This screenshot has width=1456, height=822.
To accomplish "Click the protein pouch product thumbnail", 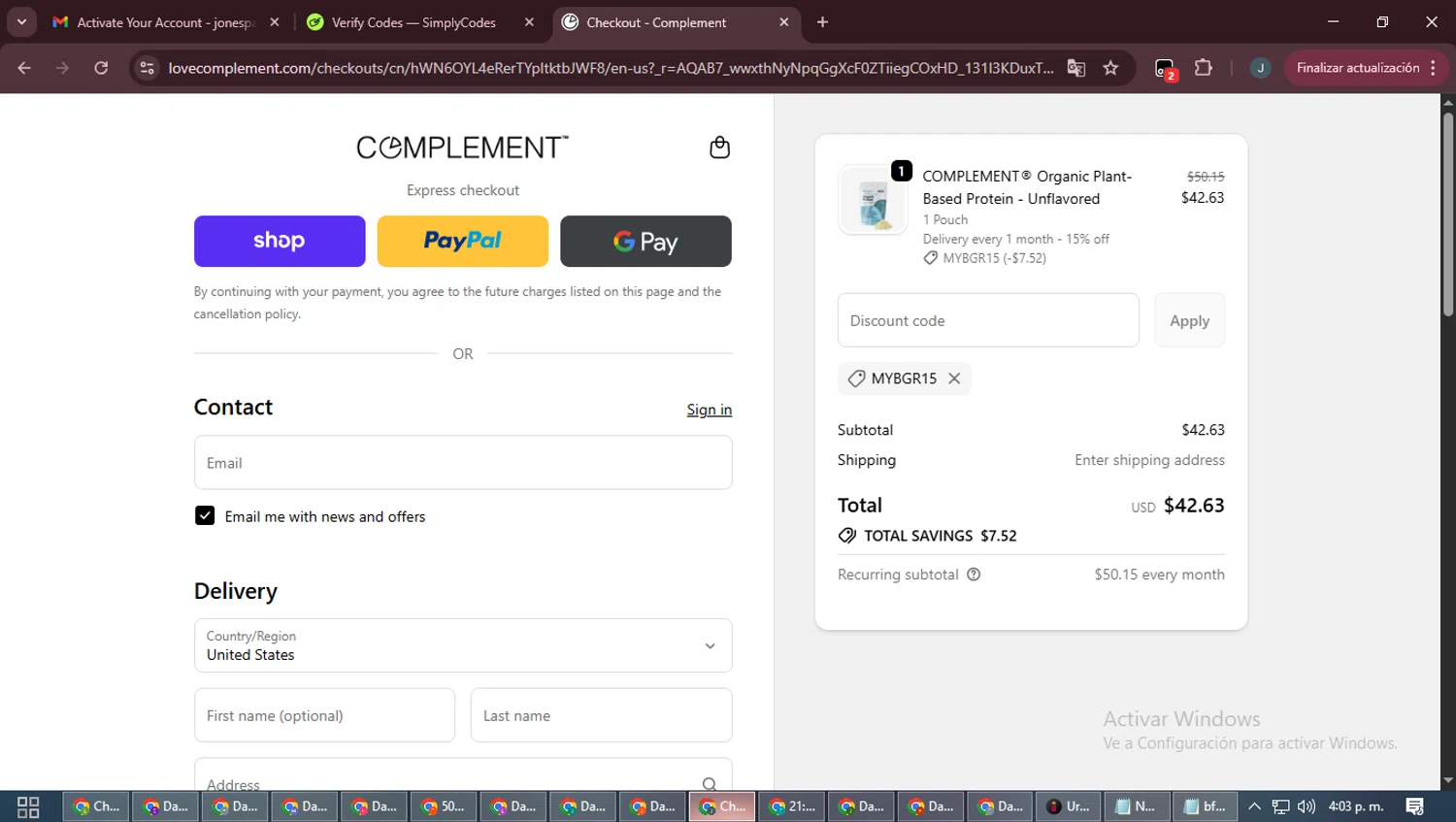I will point(873,201).
